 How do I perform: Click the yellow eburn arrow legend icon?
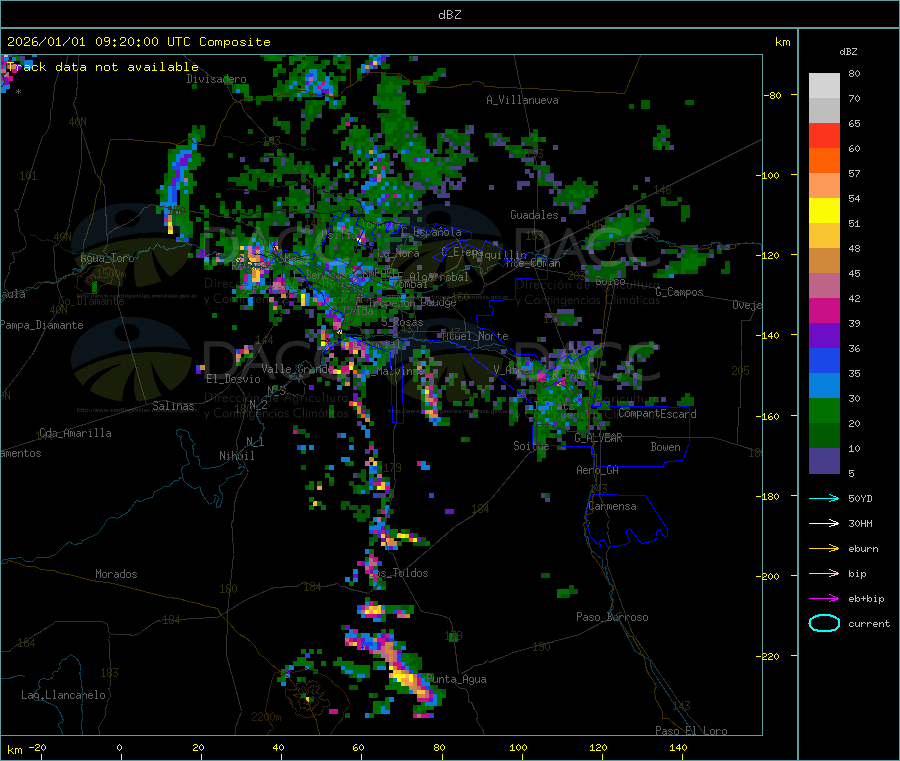click(824, 549)
